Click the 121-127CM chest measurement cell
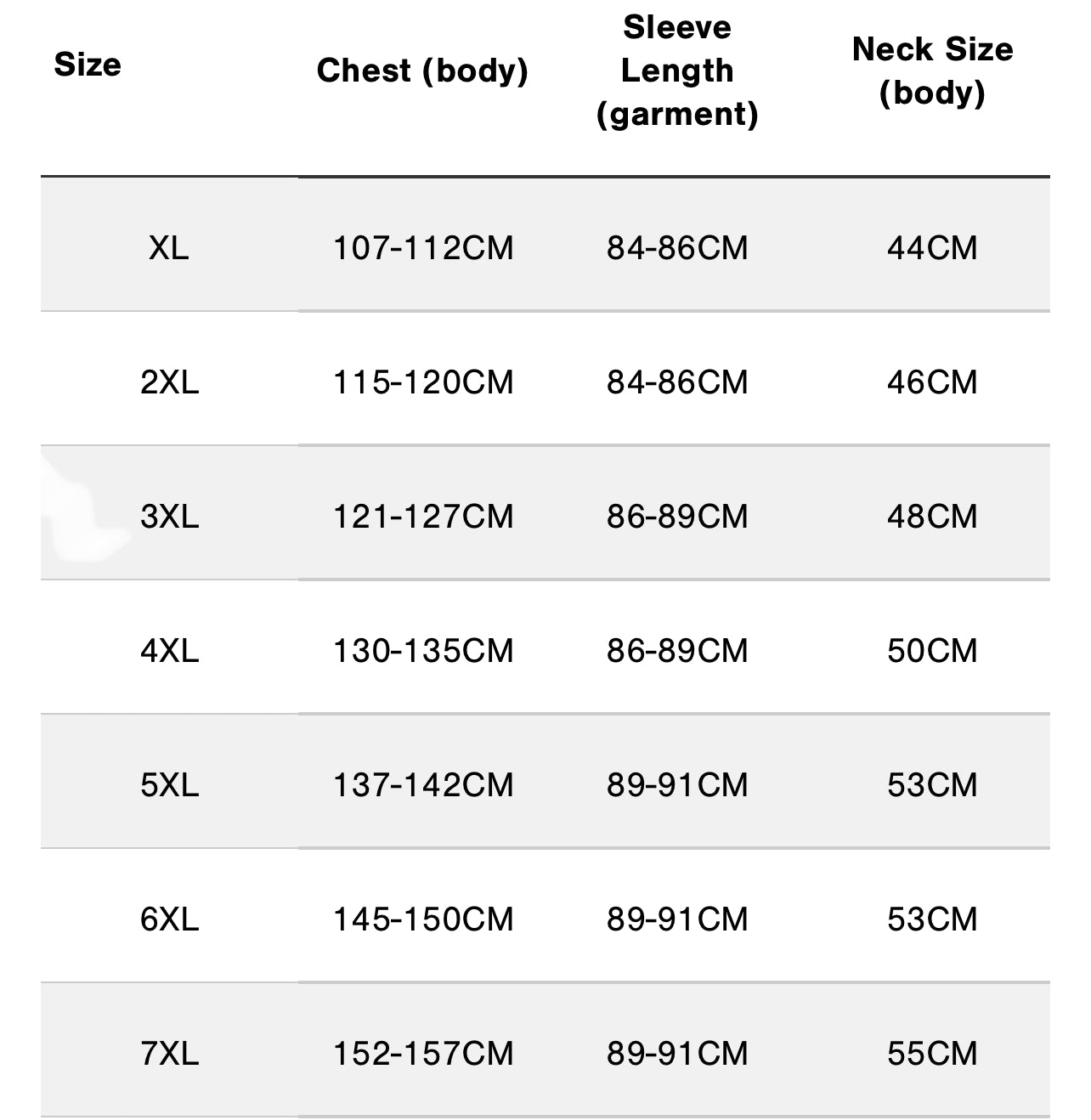The image size is (1091, 1120). (422, 517)
